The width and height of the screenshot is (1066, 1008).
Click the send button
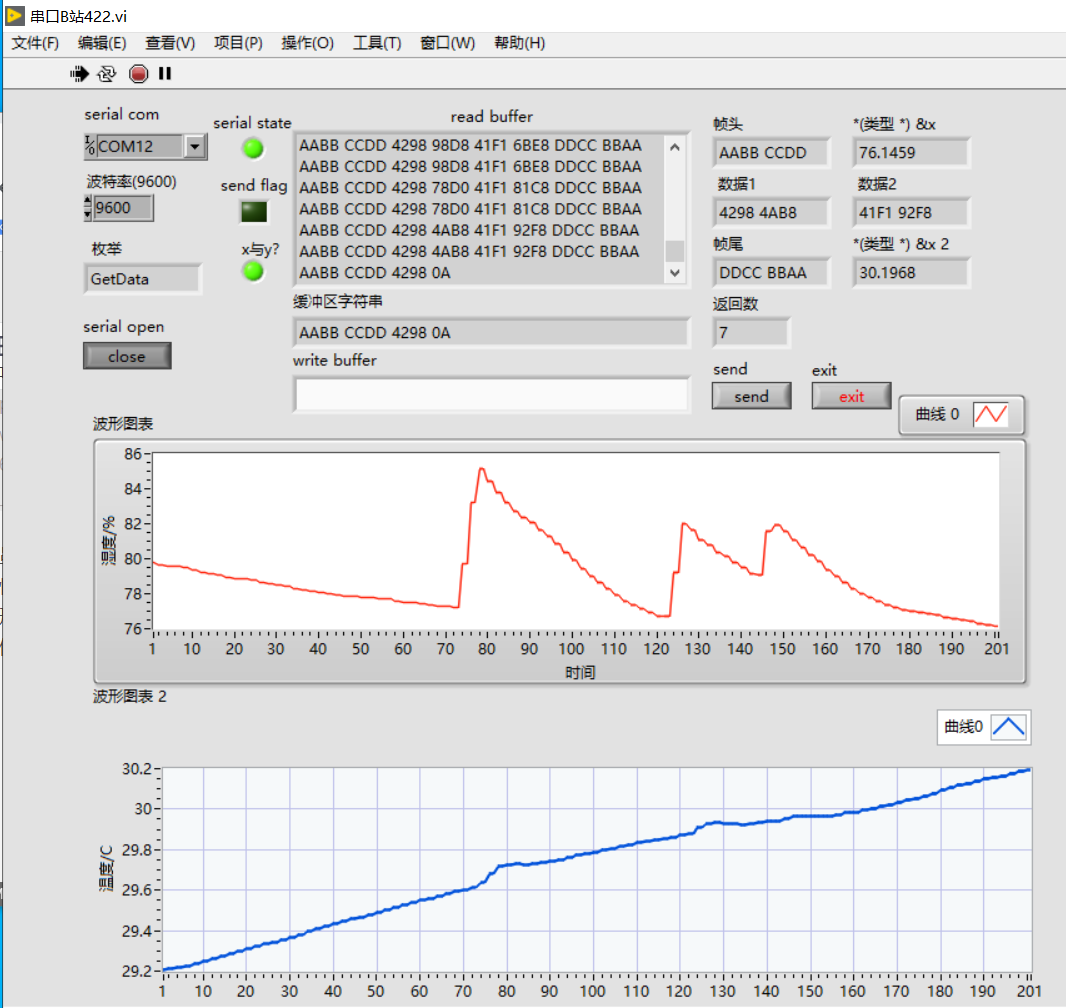(x=751, y=396)
